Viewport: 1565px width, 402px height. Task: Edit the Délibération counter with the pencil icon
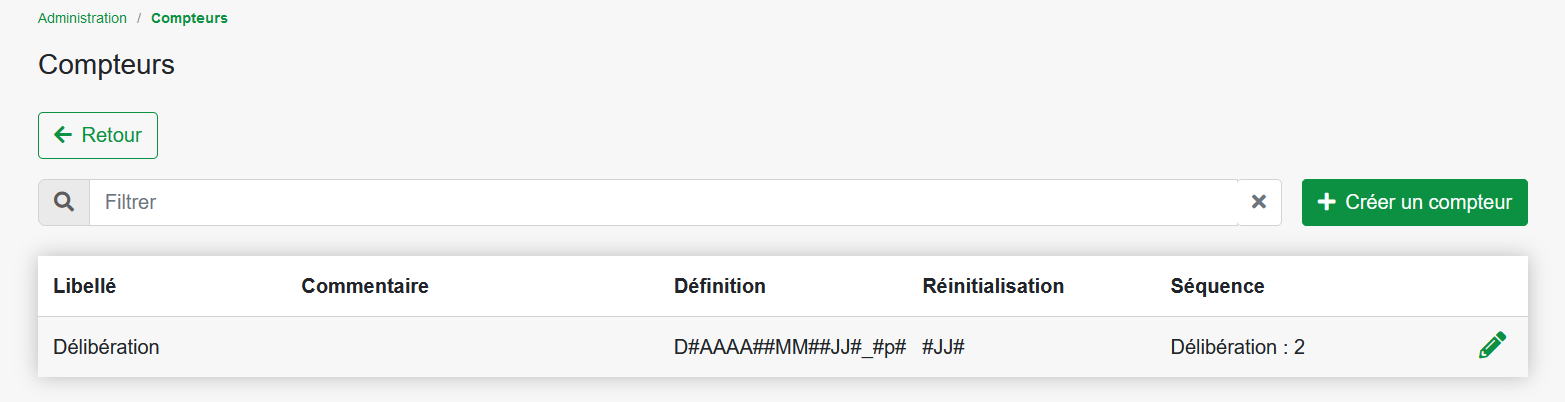1491,346
